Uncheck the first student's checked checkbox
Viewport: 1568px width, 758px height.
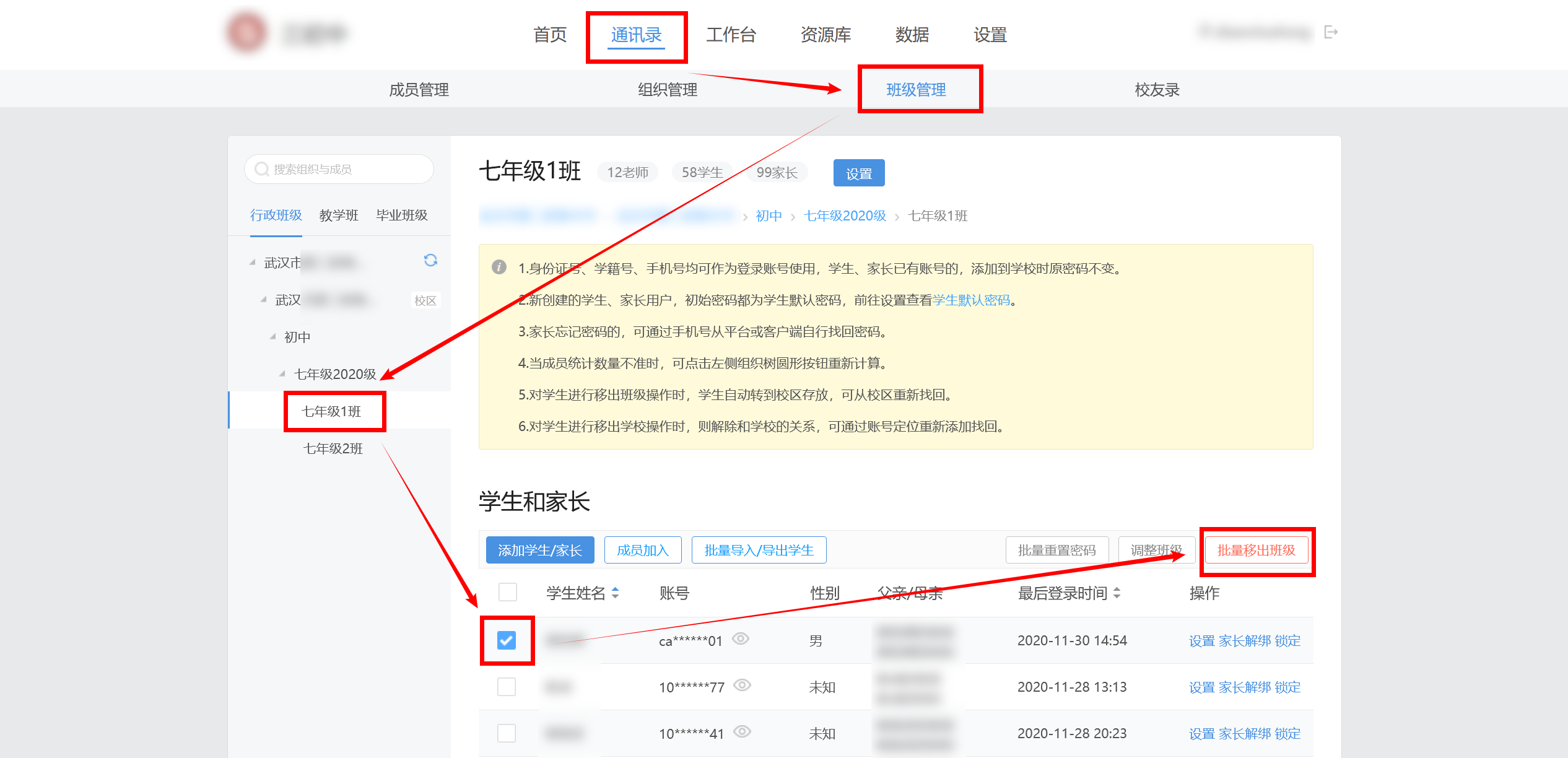[507, 640]
